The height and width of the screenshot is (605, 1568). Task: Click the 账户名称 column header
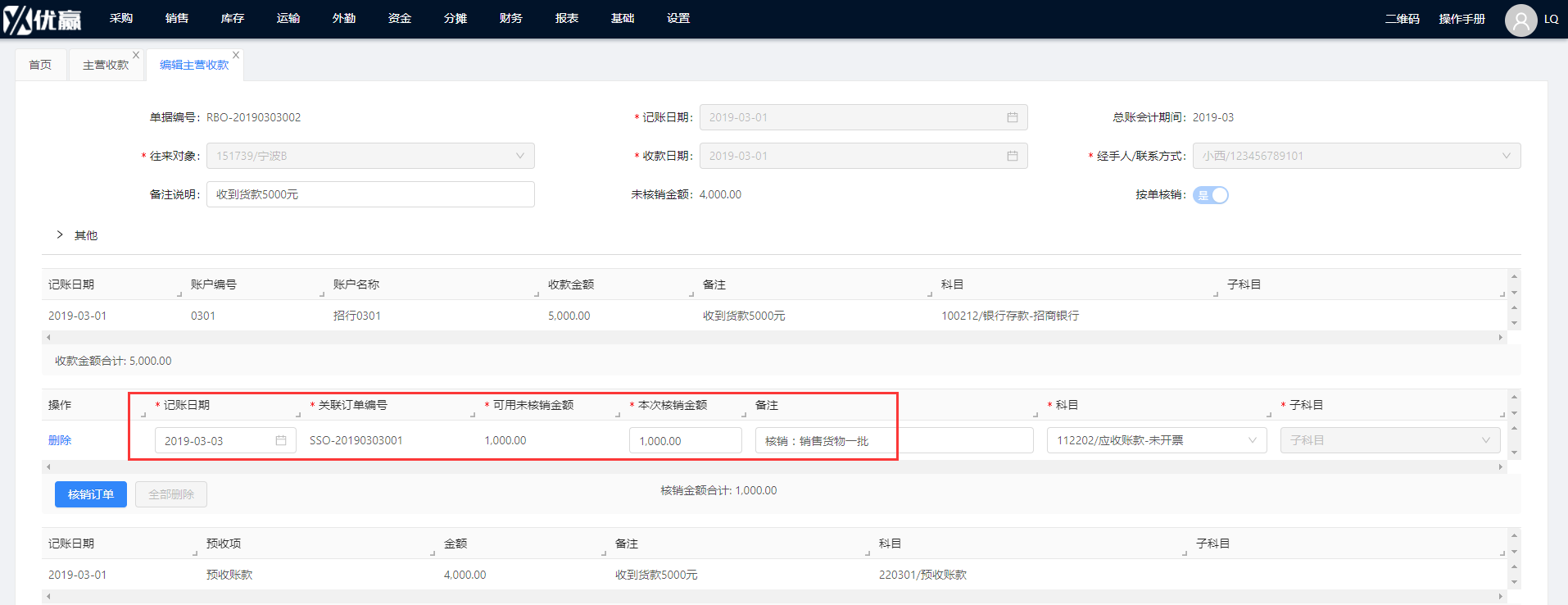(356, 284)
